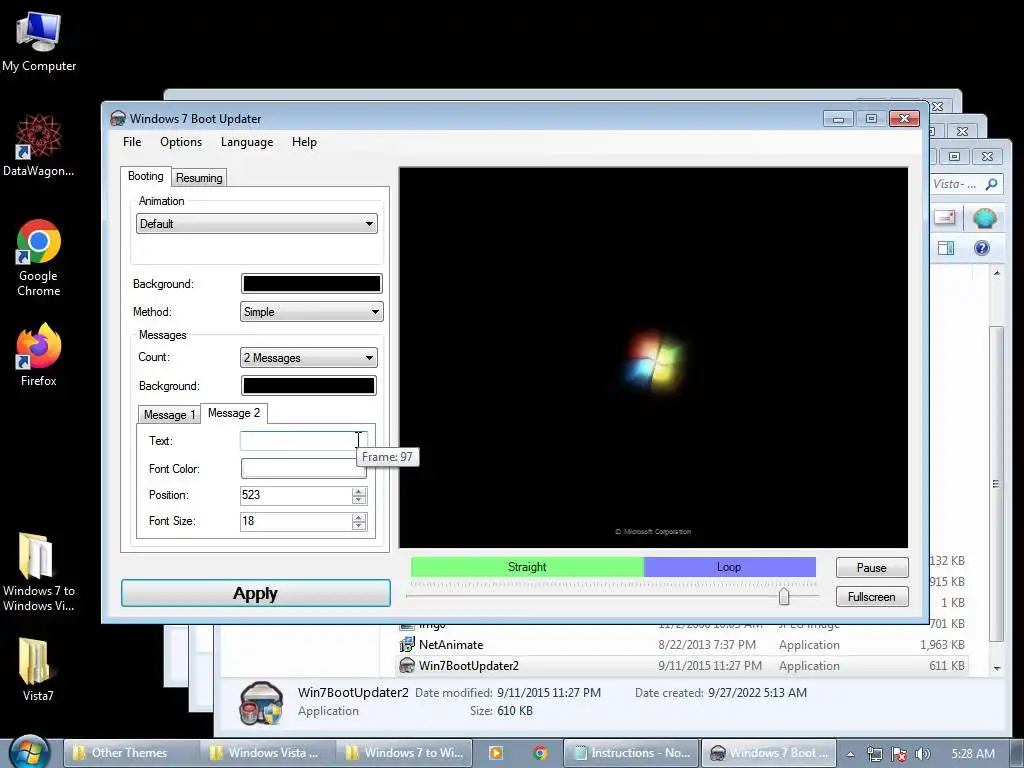
Task: Open the Other Themes taskbar window
Action: click(x=129, y=753)
